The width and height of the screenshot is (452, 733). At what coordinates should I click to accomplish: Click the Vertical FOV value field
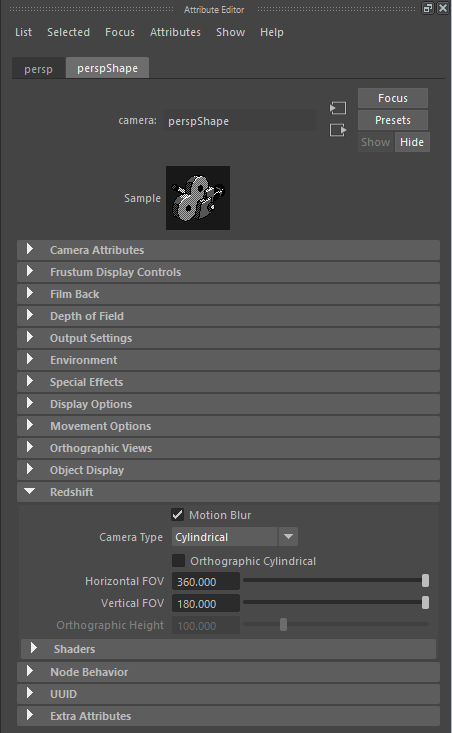[206, 604]
